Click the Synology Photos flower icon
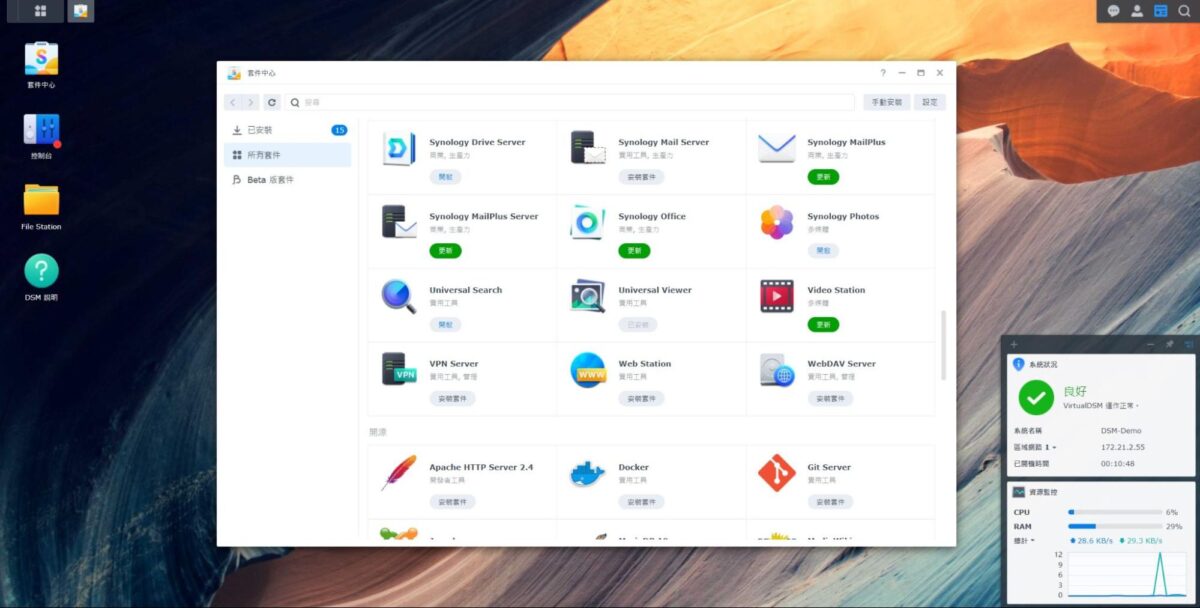This screenshot has width=1200, height=608. [777, 222]
